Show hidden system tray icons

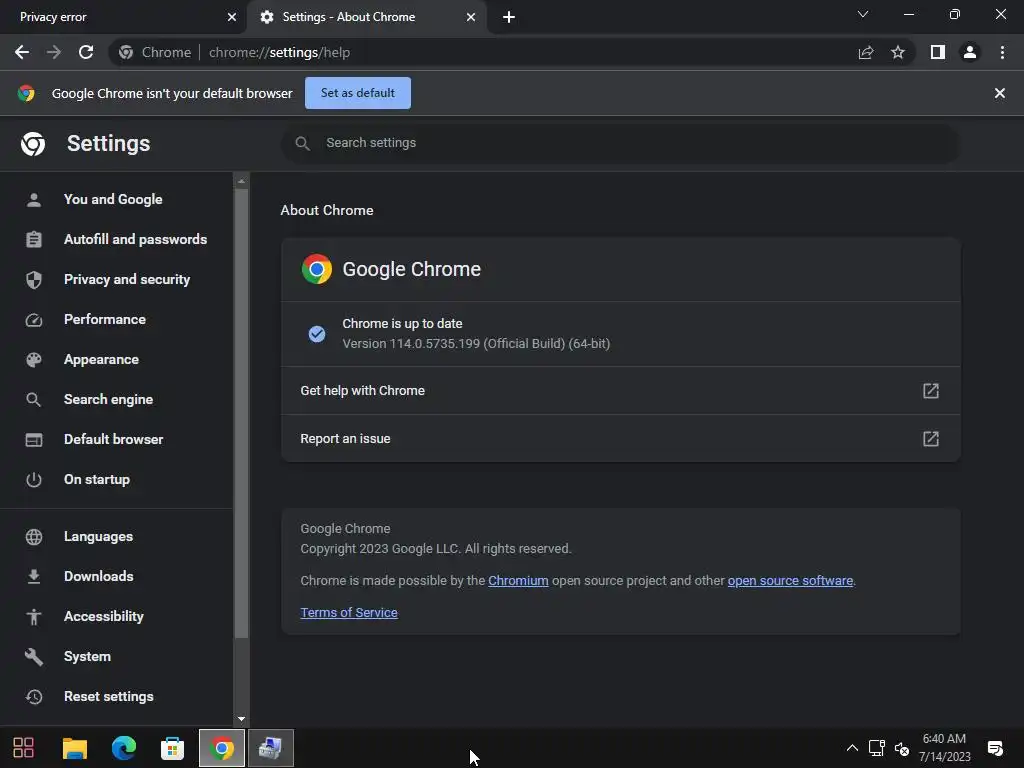pos(852,748)
